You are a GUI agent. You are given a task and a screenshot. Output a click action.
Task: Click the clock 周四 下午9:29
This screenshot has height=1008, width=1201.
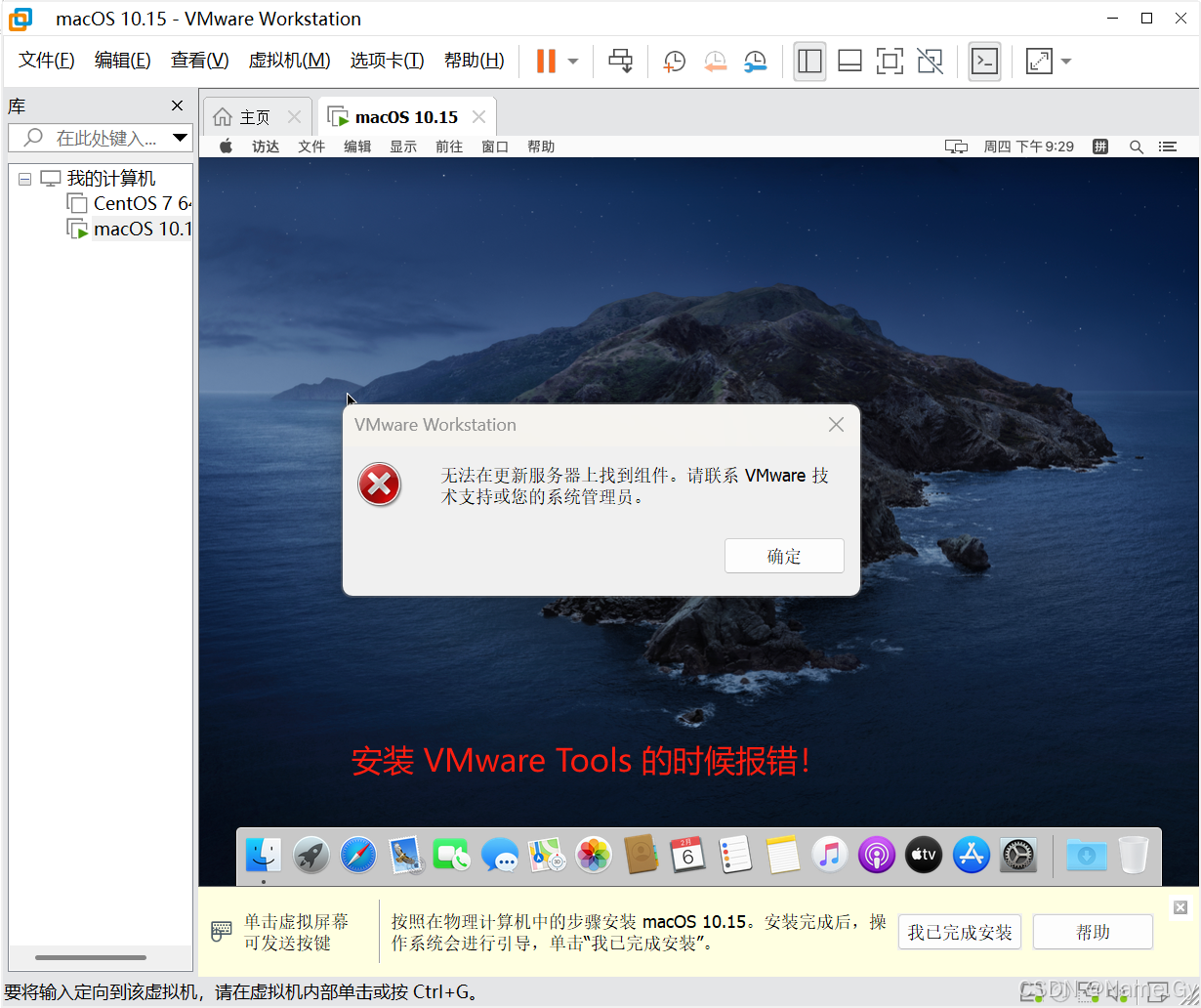click(1028, 147)
